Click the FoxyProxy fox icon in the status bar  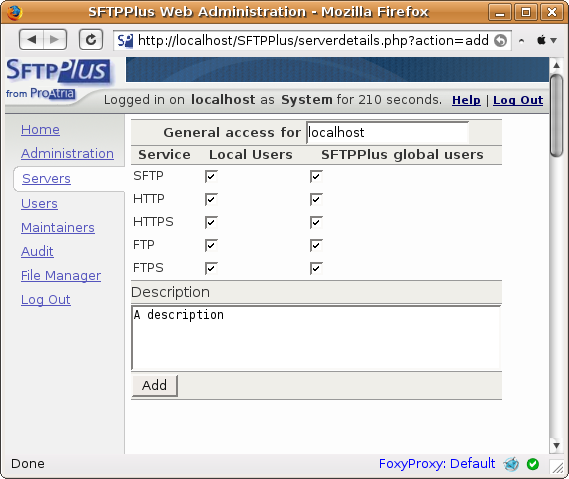(511, 464)
